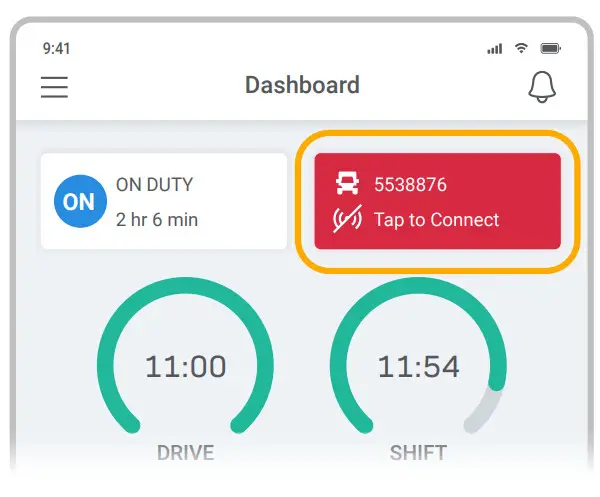The image size is (600, 497).
Task: Select the DRIVE label
Action: (186, 453)
